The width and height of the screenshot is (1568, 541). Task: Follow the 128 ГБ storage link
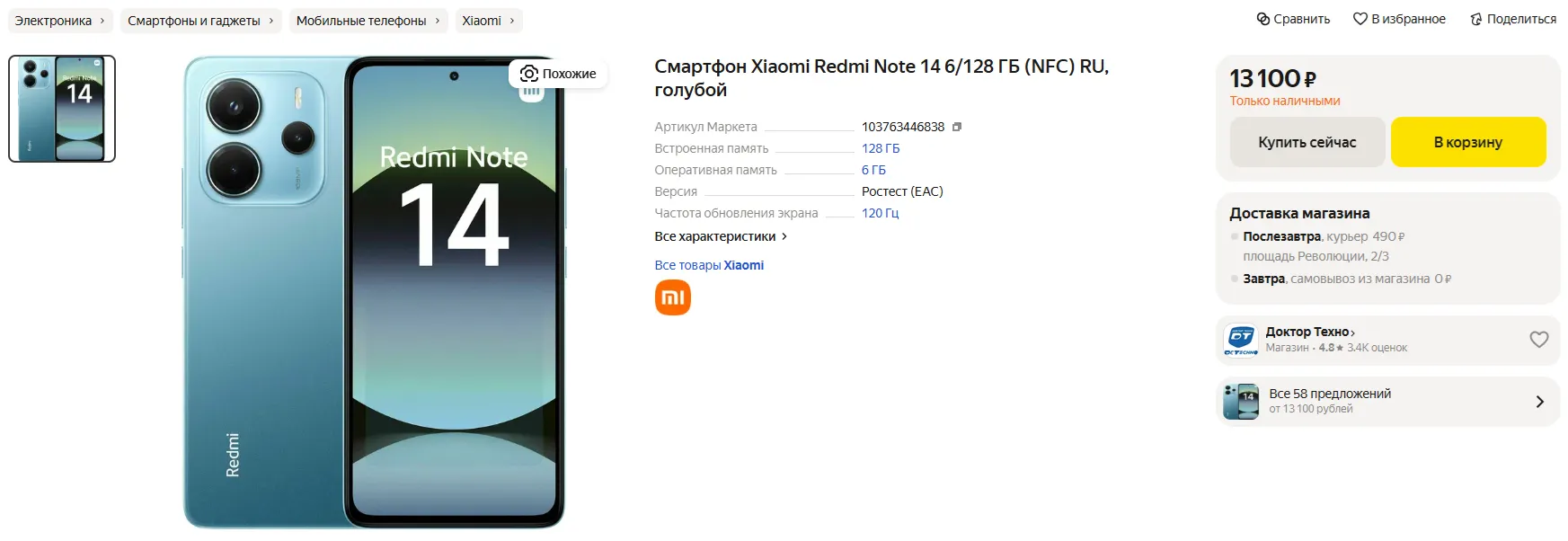coord(881,148)
